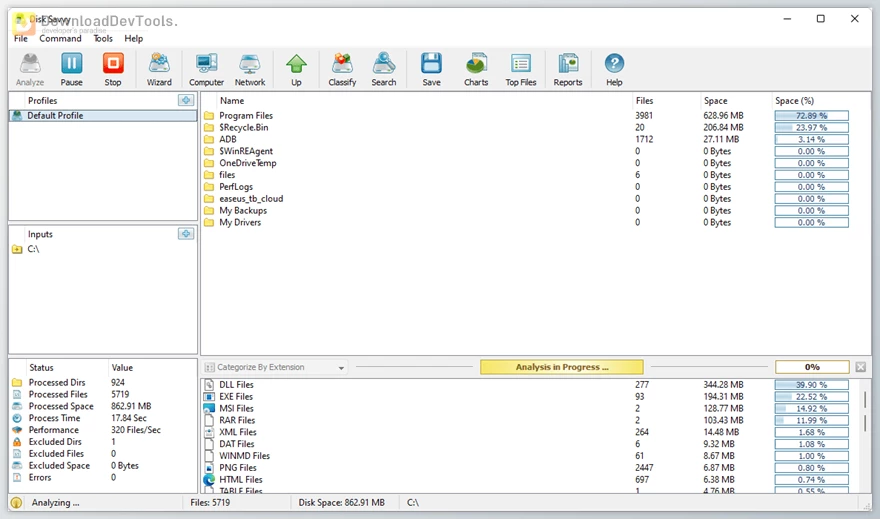
Task: Click the $Recycle.Bin folder icon
Action: pos(209,127)
